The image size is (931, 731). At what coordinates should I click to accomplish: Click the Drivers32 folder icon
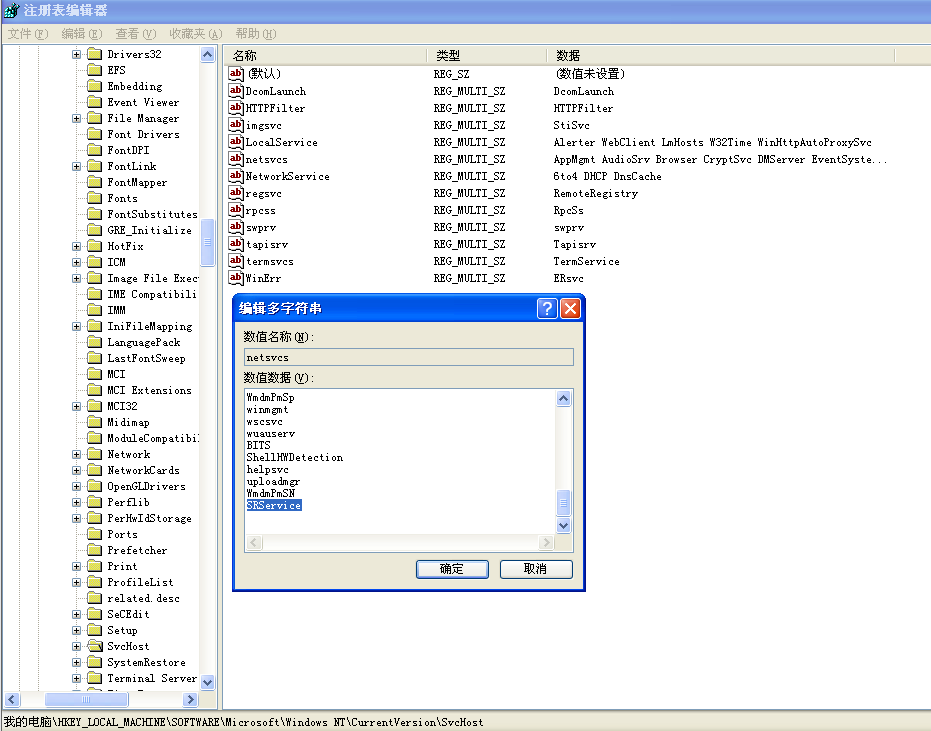click(x=94, y=54)
